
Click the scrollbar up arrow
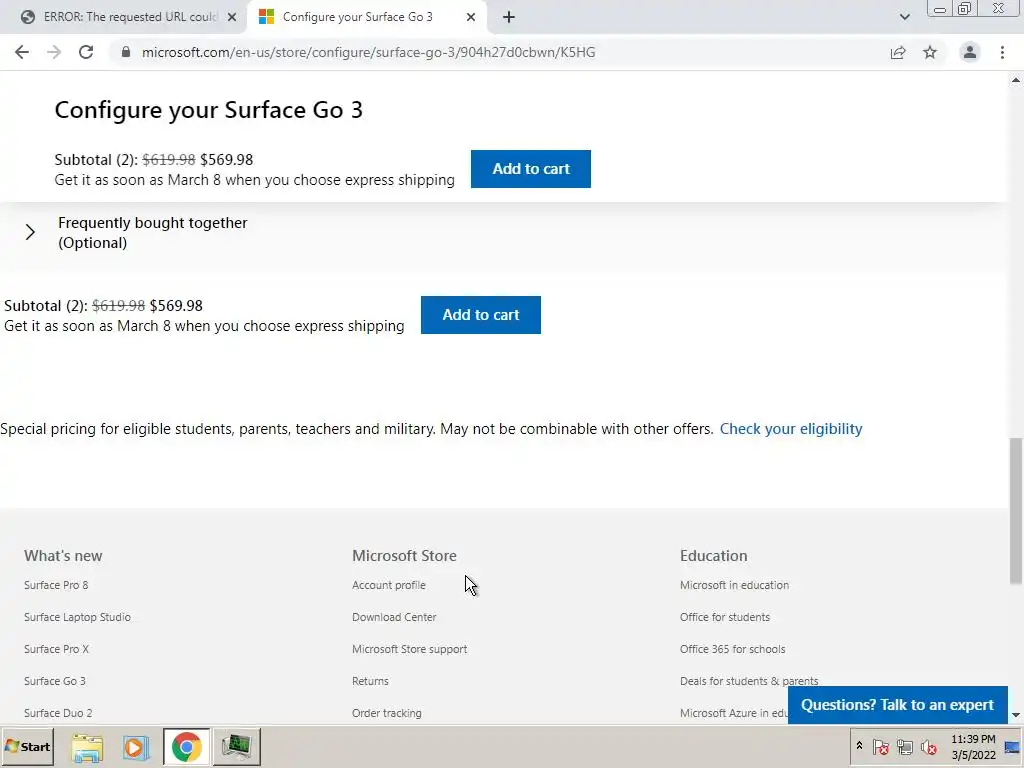coord(1016,80)
